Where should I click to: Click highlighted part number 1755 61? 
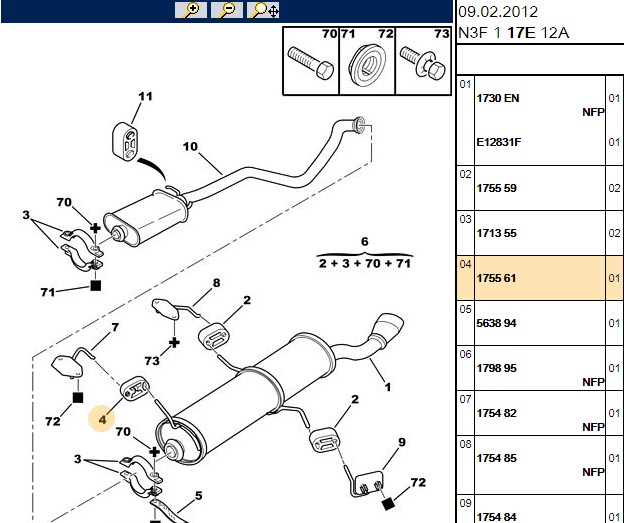pos(496,278)
